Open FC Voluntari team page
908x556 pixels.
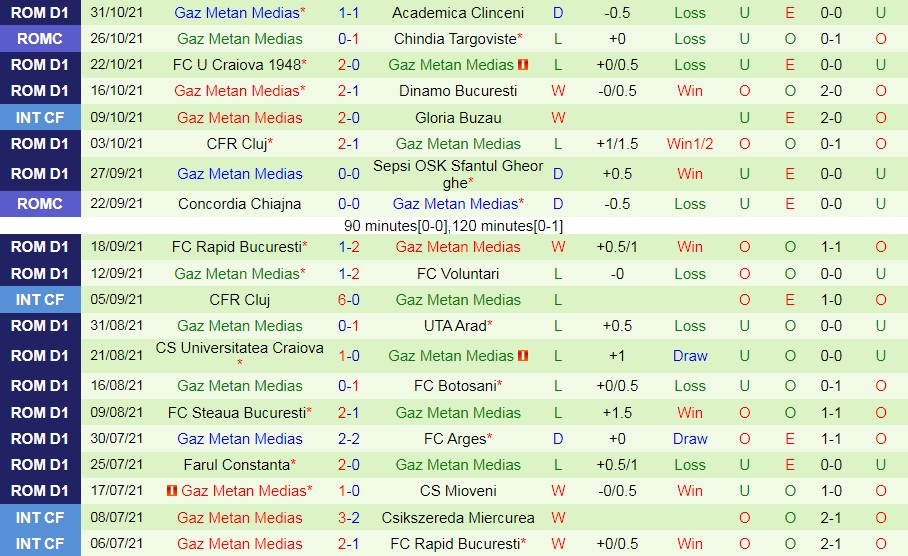tap(458, 274)
